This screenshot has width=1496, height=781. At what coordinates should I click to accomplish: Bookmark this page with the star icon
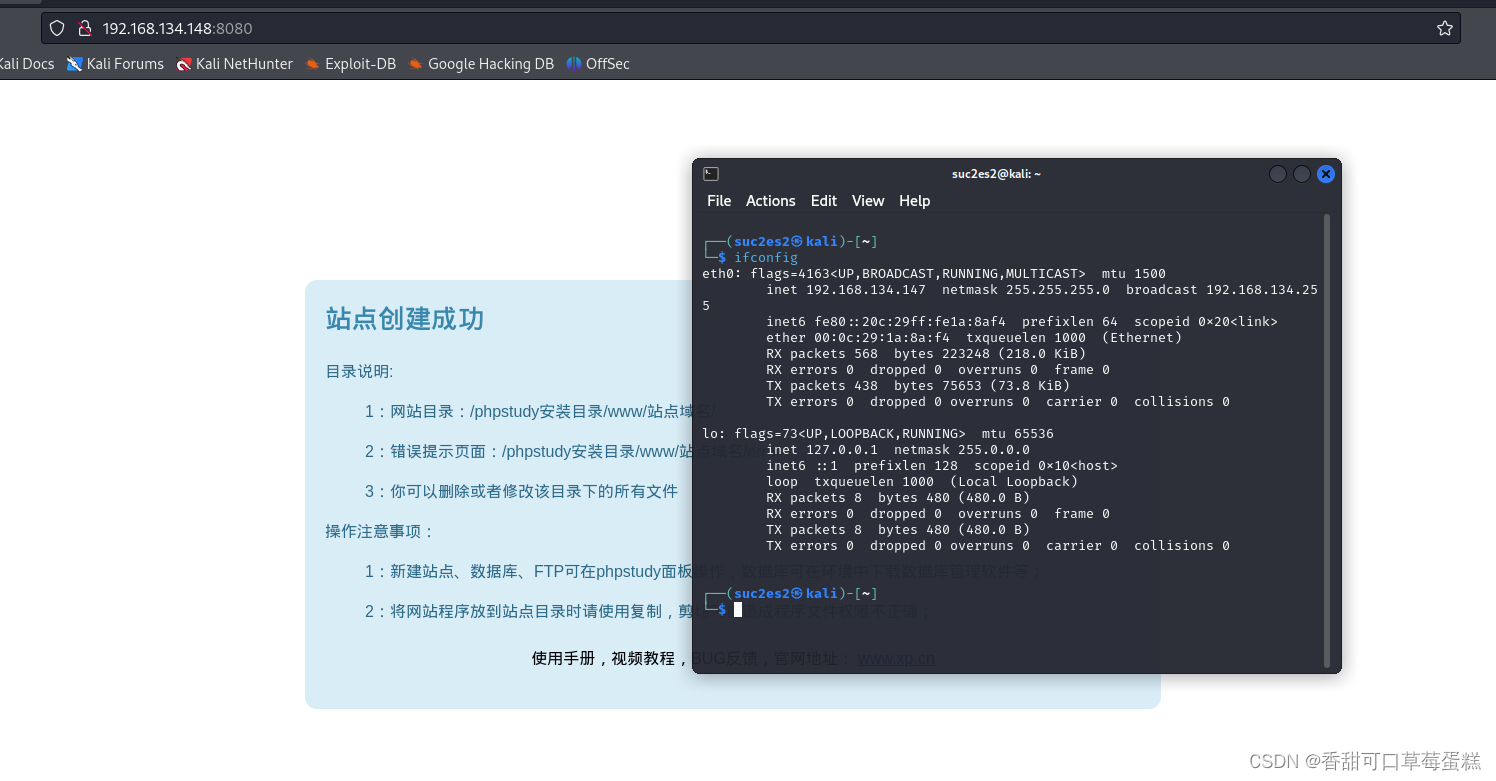click(1444, 28)
